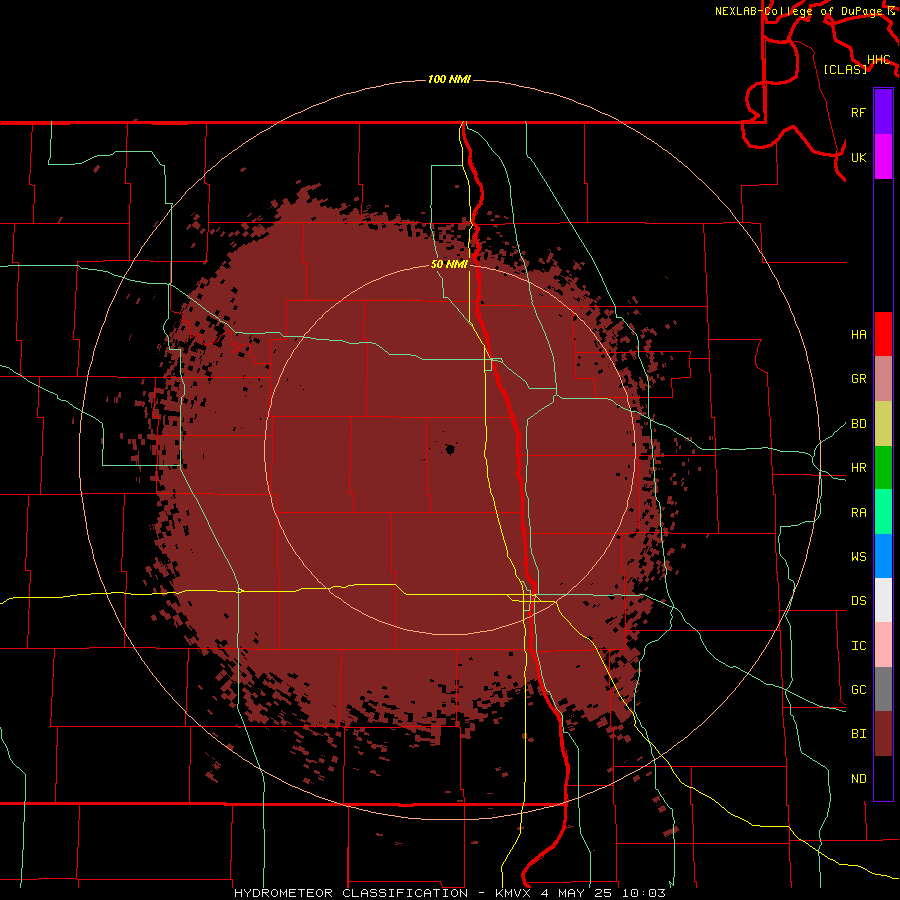Click the WS legend label
Image resolution: width=900 pixels, height=900 pixels.
[x=859, y=557]
